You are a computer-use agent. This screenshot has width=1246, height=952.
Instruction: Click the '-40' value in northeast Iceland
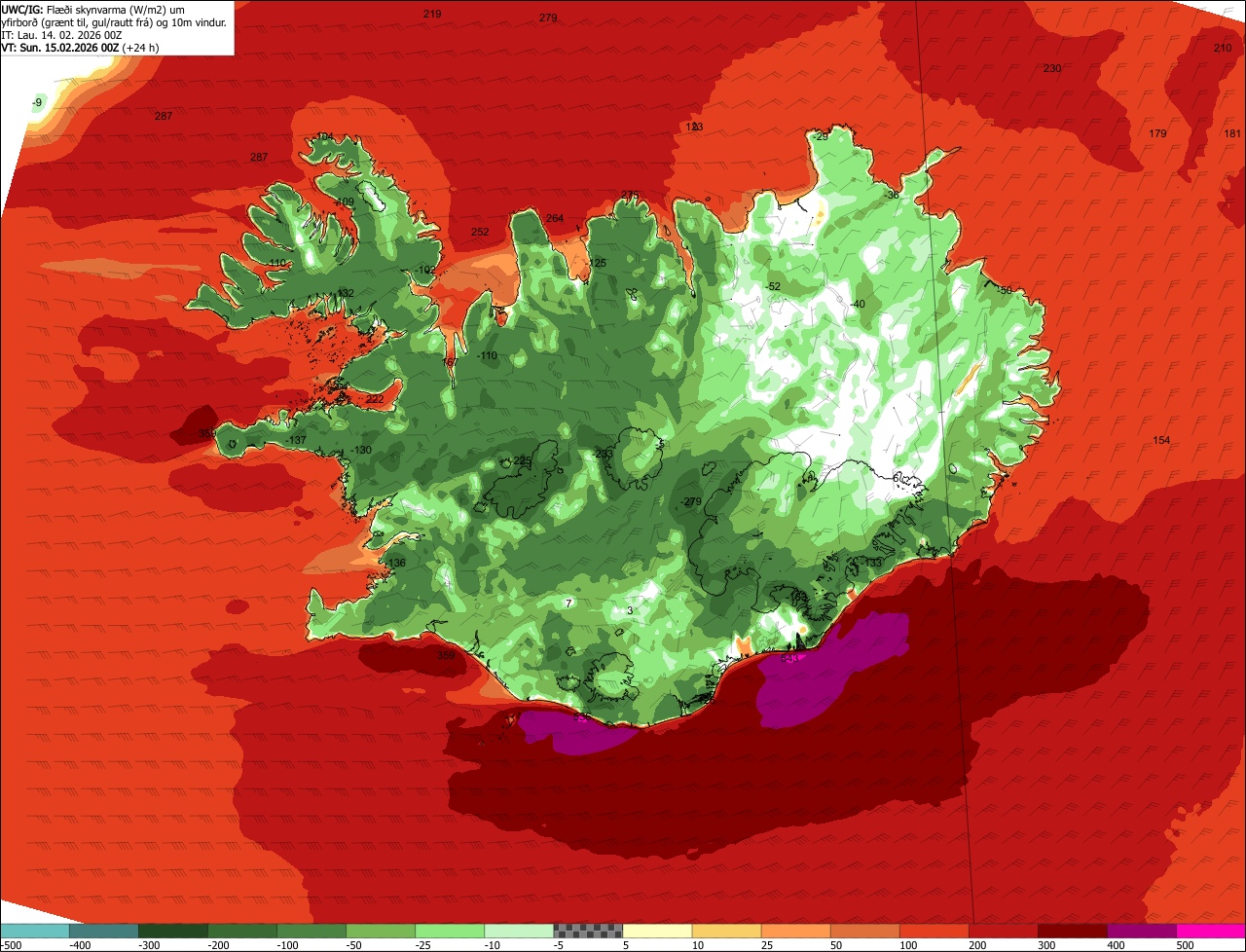(x=858, y=305)
